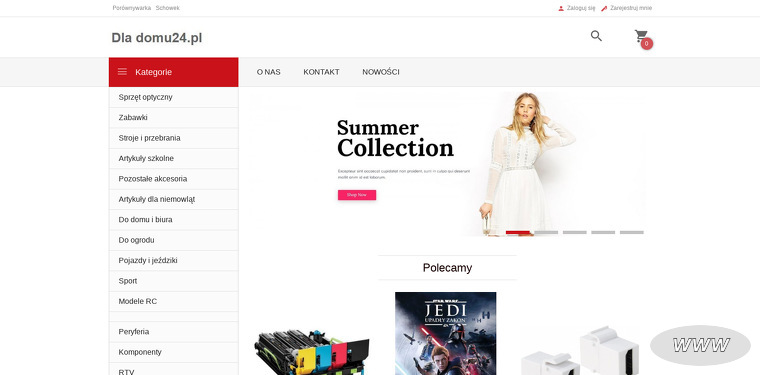Select Do domu i biura category
760x375 pixels.
coord(174,219)
